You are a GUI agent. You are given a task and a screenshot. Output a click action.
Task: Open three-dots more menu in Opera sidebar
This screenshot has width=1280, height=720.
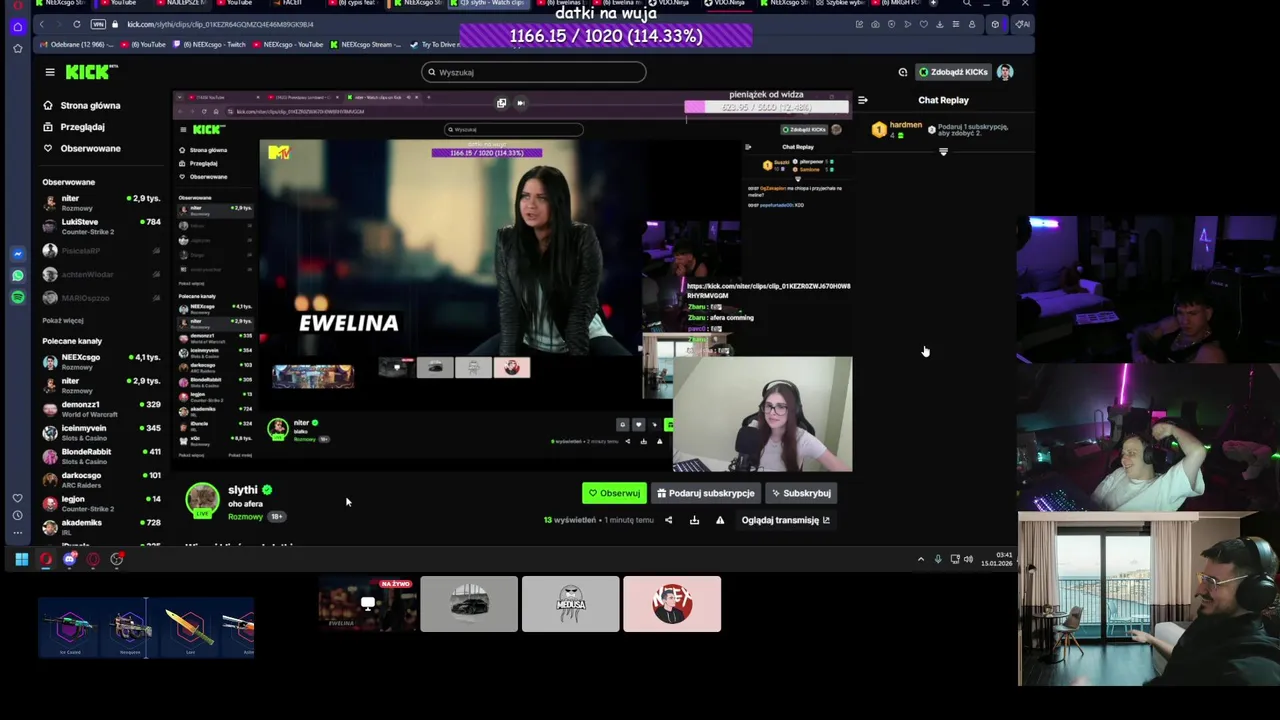click(x=18, y=532)
